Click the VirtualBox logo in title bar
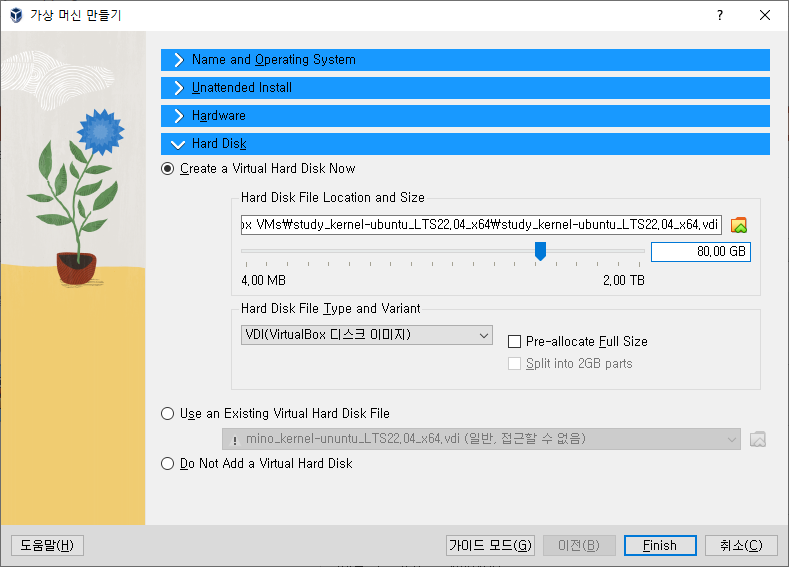This screenshot has height=567, width=789. pos(15,16)
